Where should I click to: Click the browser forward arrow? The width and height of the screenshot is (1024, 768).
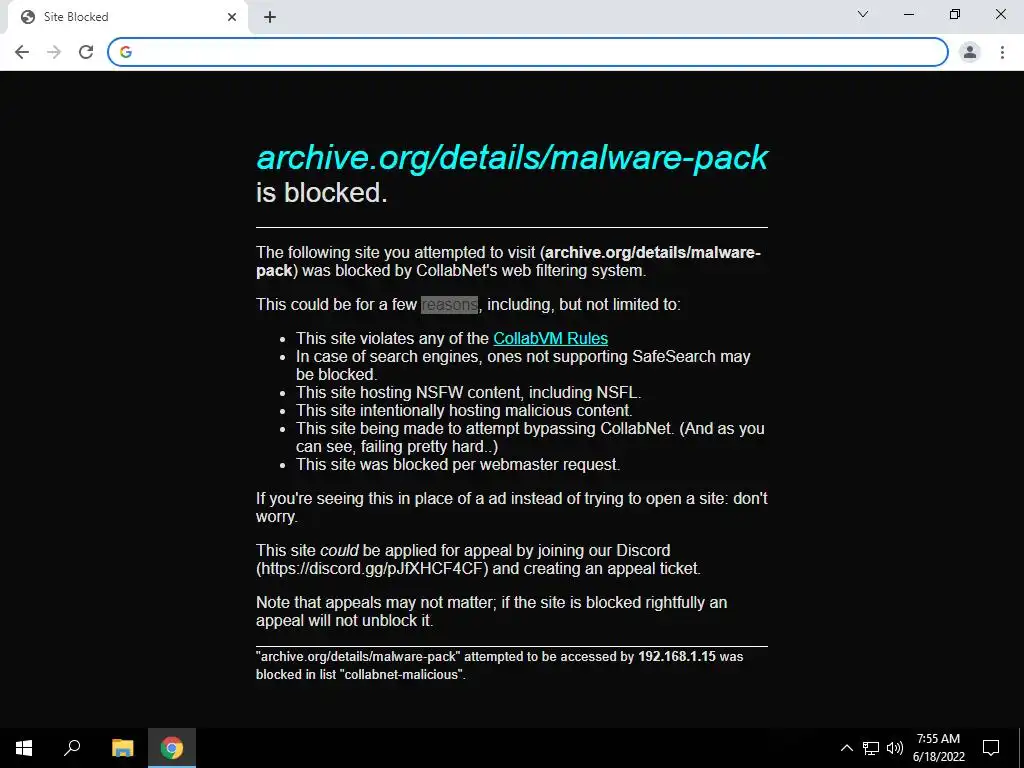(54, 52)
